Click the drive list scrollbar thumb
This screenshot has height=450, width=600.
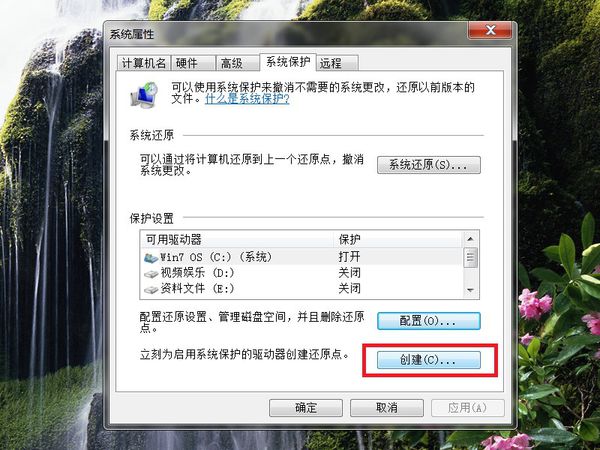pyautogui.click(x=470, y=258)
